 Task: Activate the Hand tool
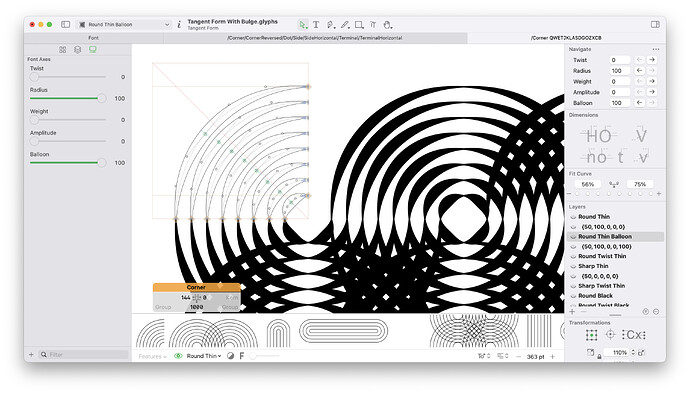point(387,25)
